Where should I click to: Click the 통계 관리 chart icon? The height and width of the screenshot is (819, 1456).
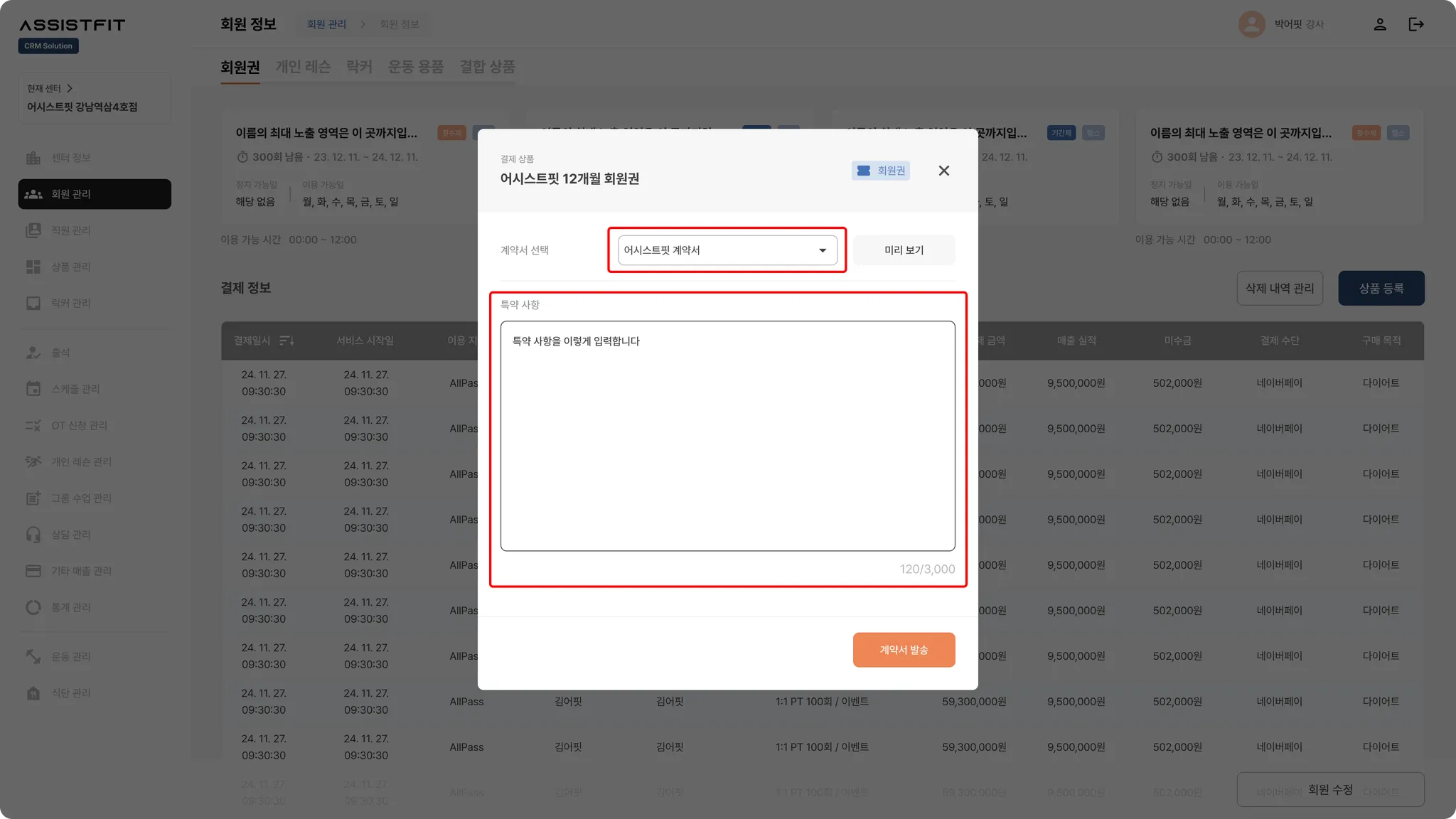click(33, 607)
